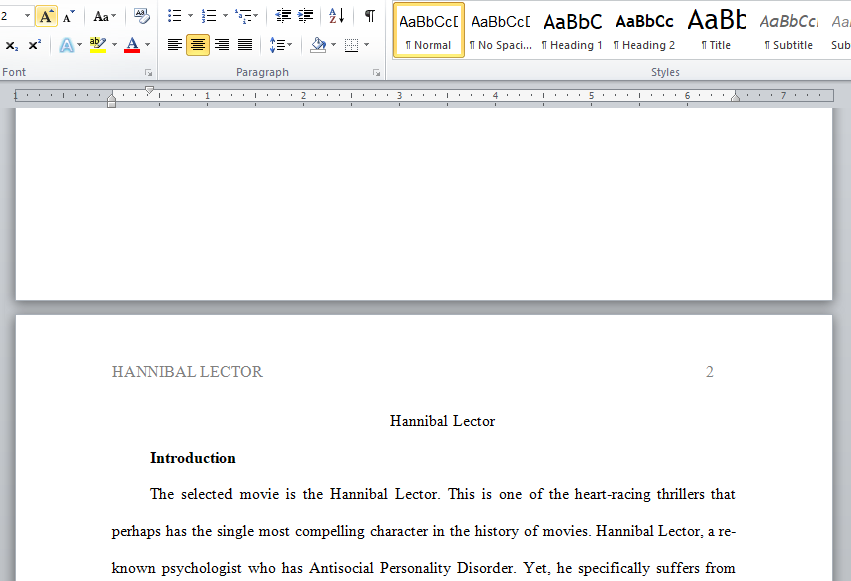Apply Superscript formatting
851x581 pixels.
[x=34, y=45]
